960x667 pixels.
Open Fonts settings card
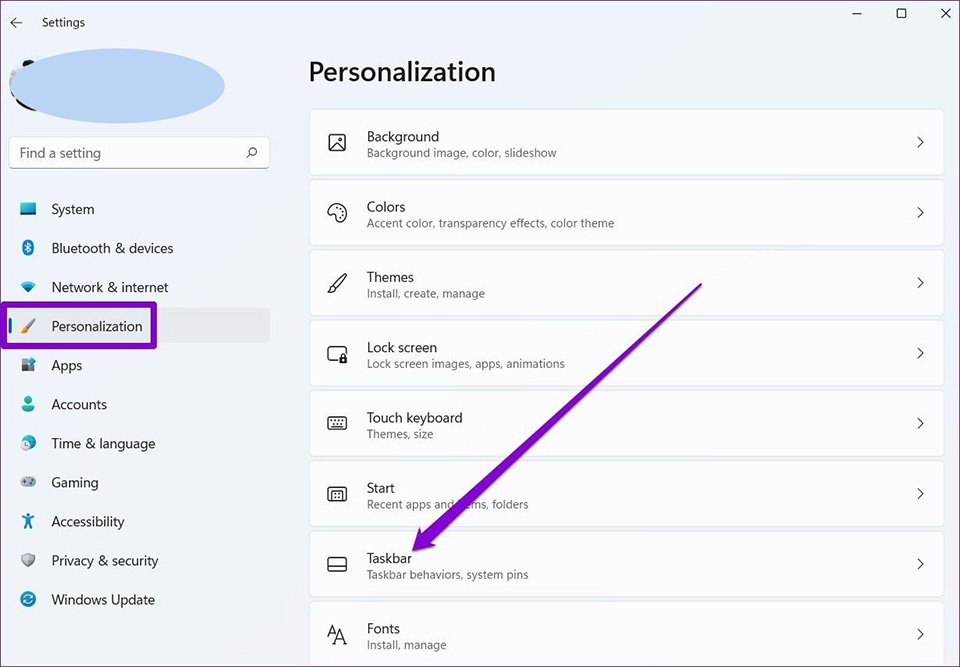[x=626, y=634]
